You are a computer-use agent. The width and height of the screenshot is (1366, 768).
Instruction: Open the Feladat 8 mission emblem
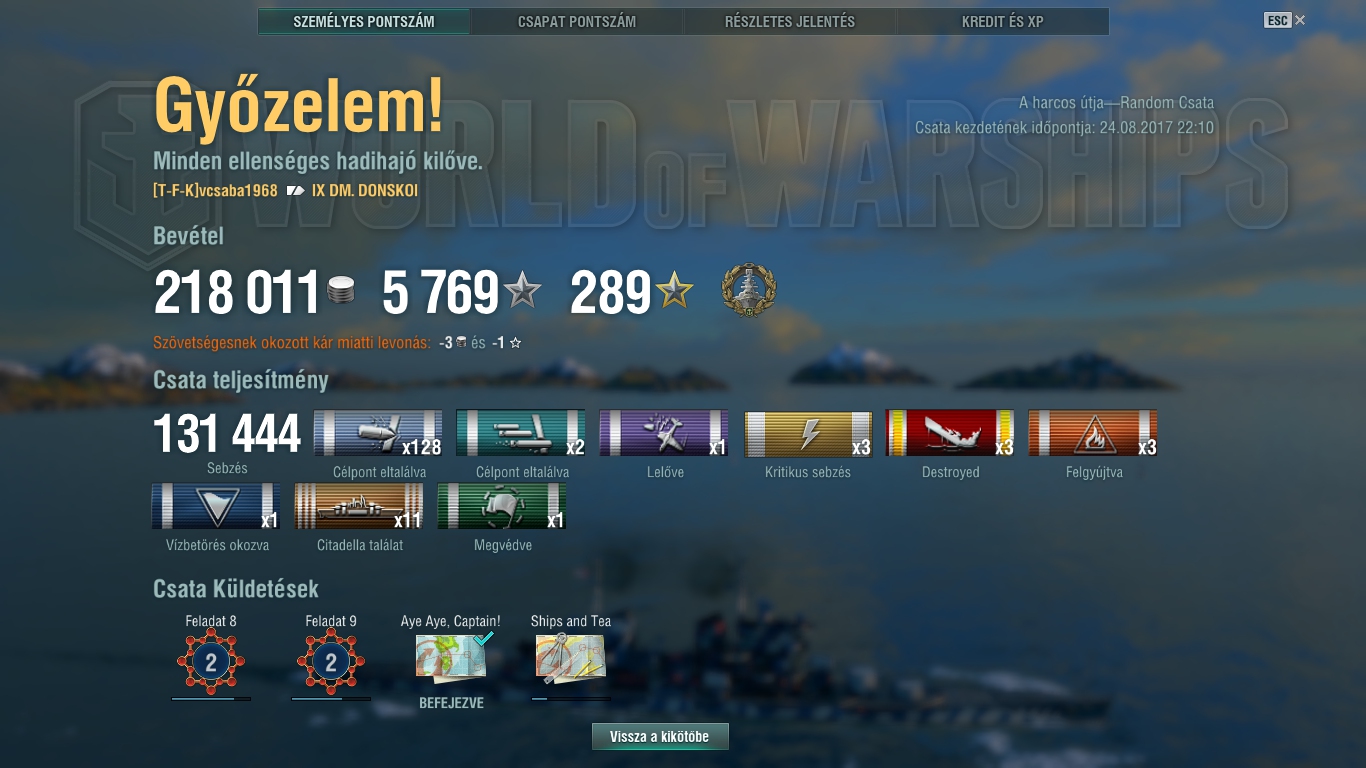click(211, 662)
